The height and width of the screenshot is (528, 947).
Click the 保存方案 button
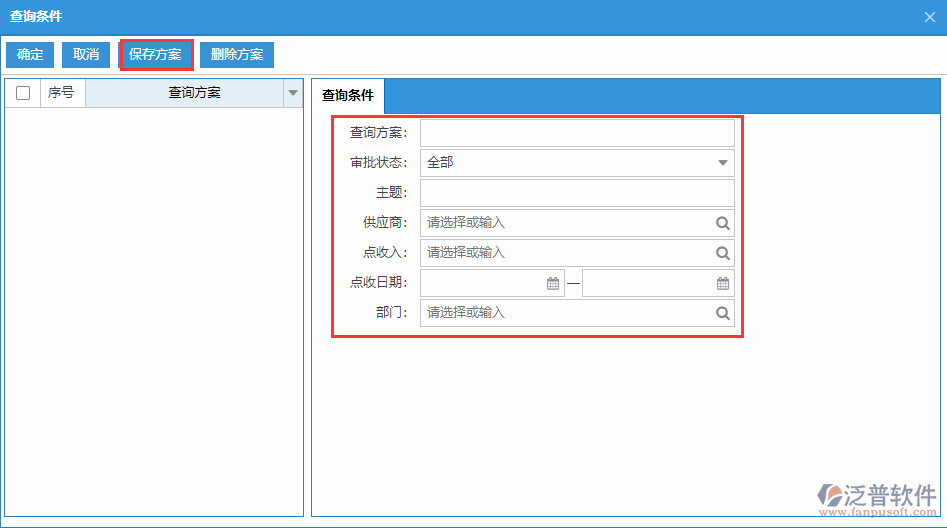[156, 54]
